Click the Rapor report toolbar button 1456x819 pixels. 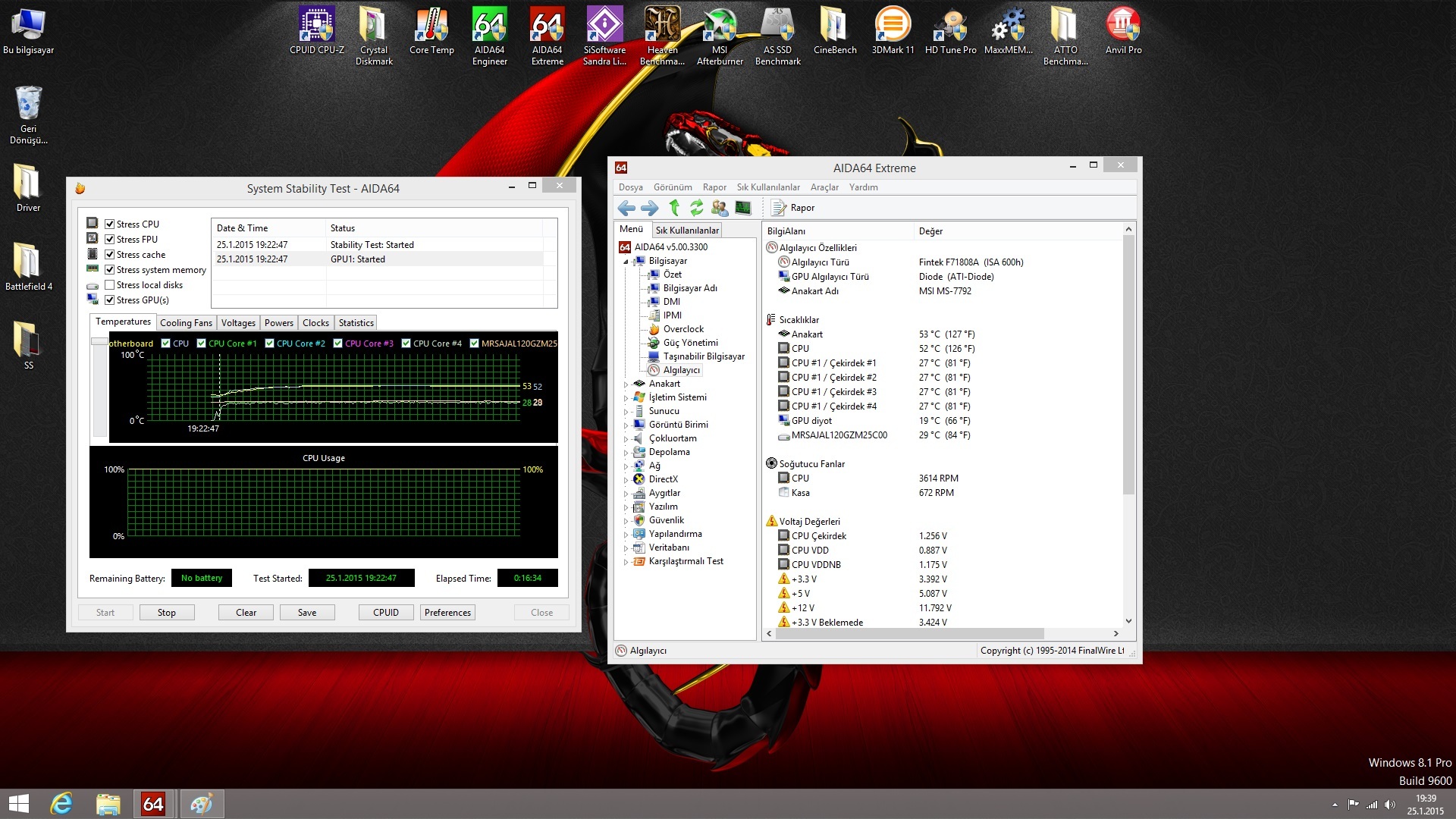(x=793, y=208)
